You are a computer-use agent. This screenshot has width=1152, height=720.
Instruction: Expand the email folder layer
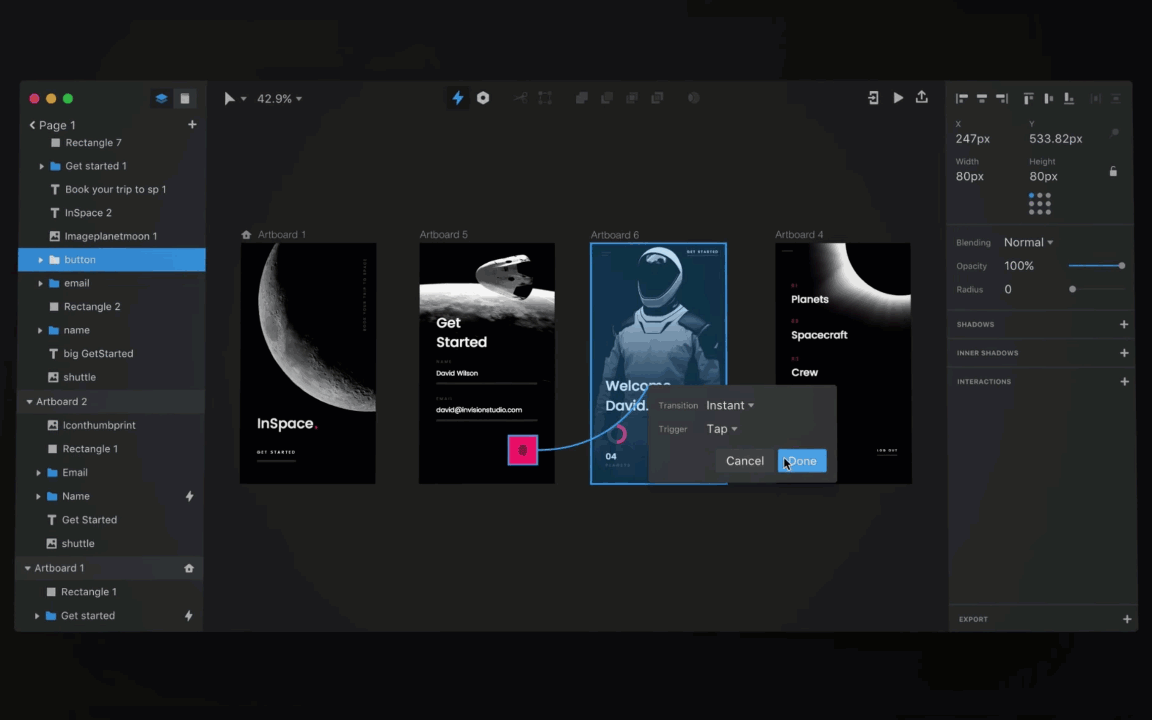(41, 283)
